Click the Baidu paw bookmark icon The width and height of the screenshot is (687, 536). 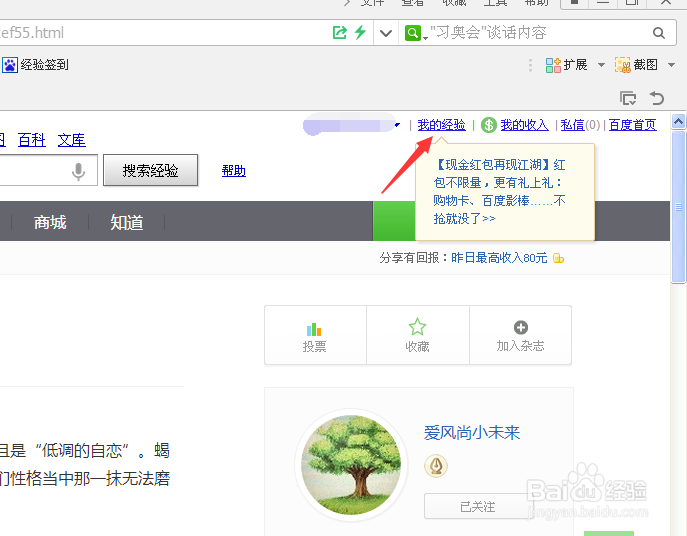click(x=10, y=65)
